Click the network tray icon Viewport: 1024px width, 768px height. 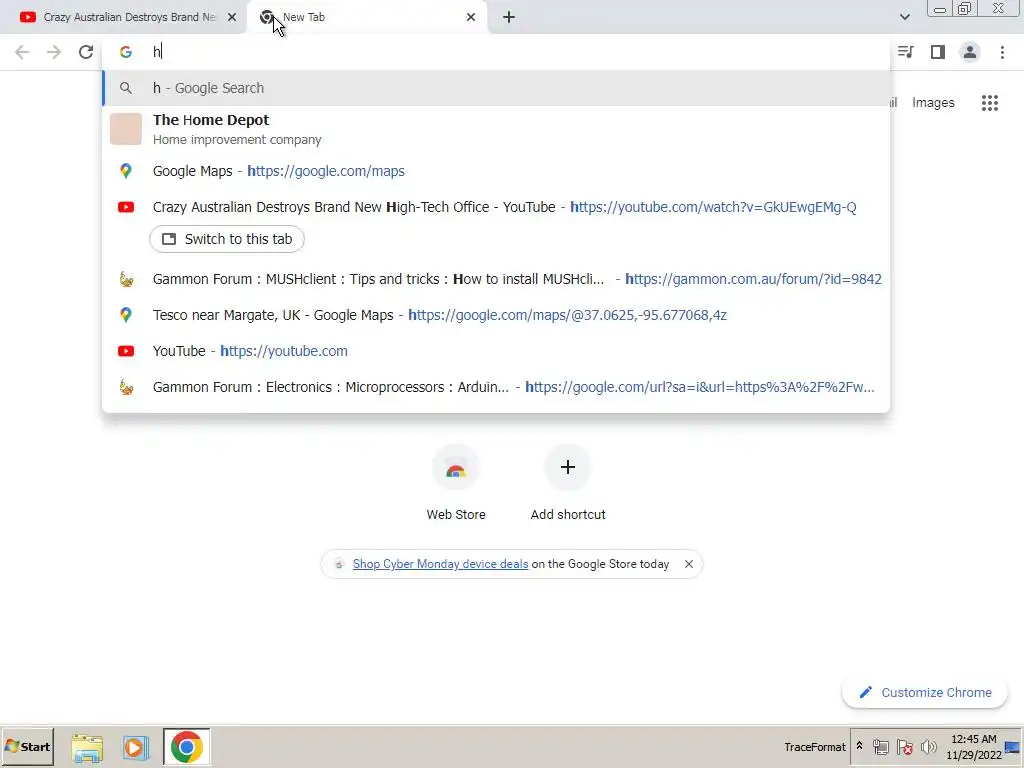click(881, 747)
